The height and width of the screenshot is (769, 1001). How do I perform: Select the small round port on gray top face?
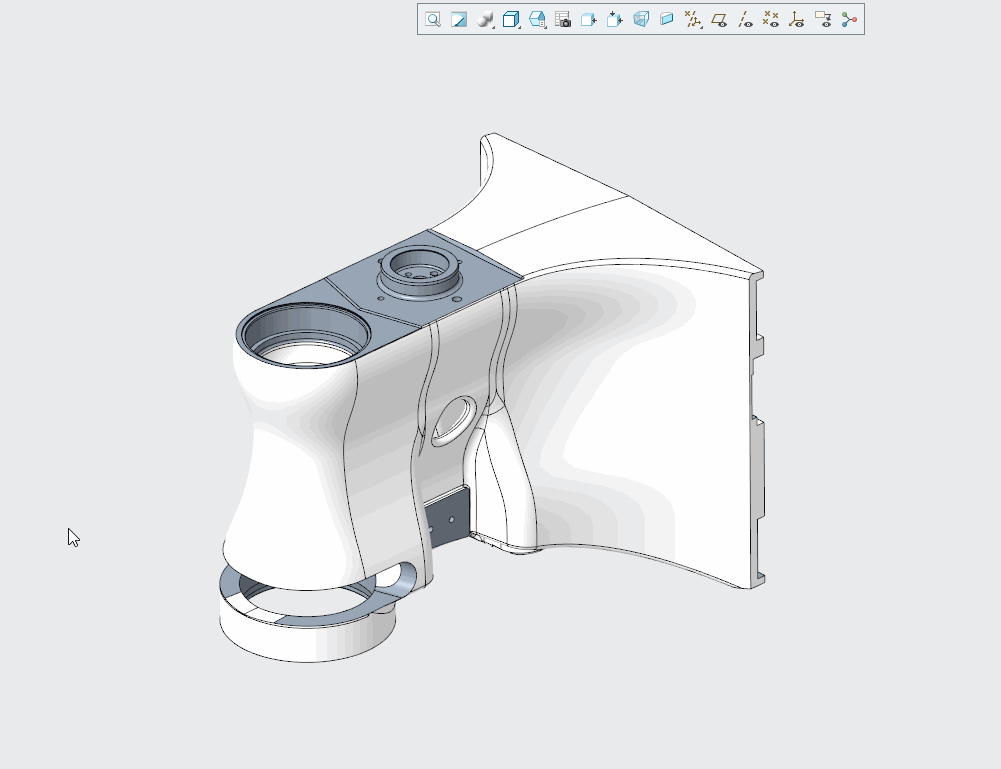pyautogui.click(x=417, y=267)
